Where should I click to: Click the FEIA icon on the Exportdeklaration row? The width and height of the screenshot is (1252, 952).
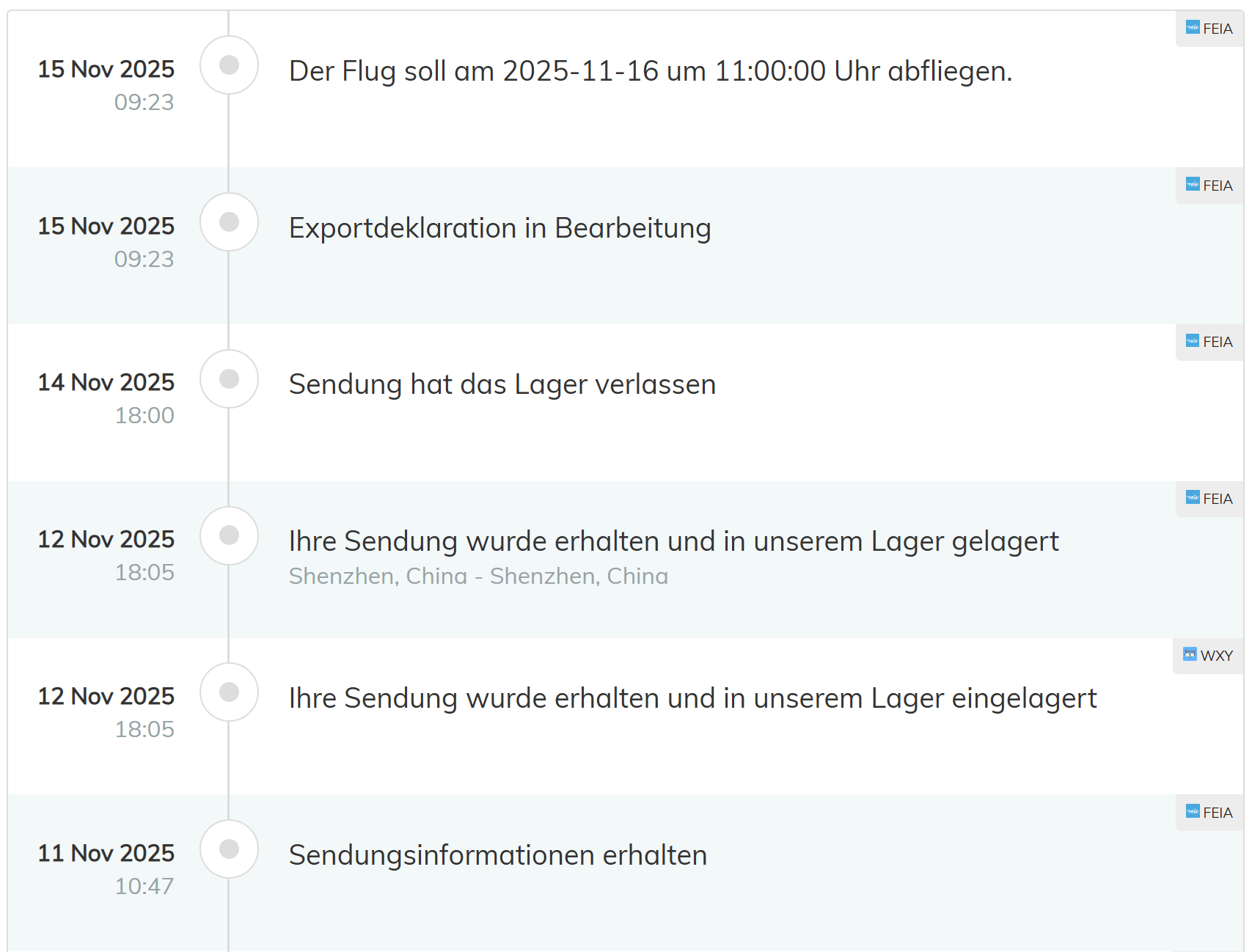1193,185
